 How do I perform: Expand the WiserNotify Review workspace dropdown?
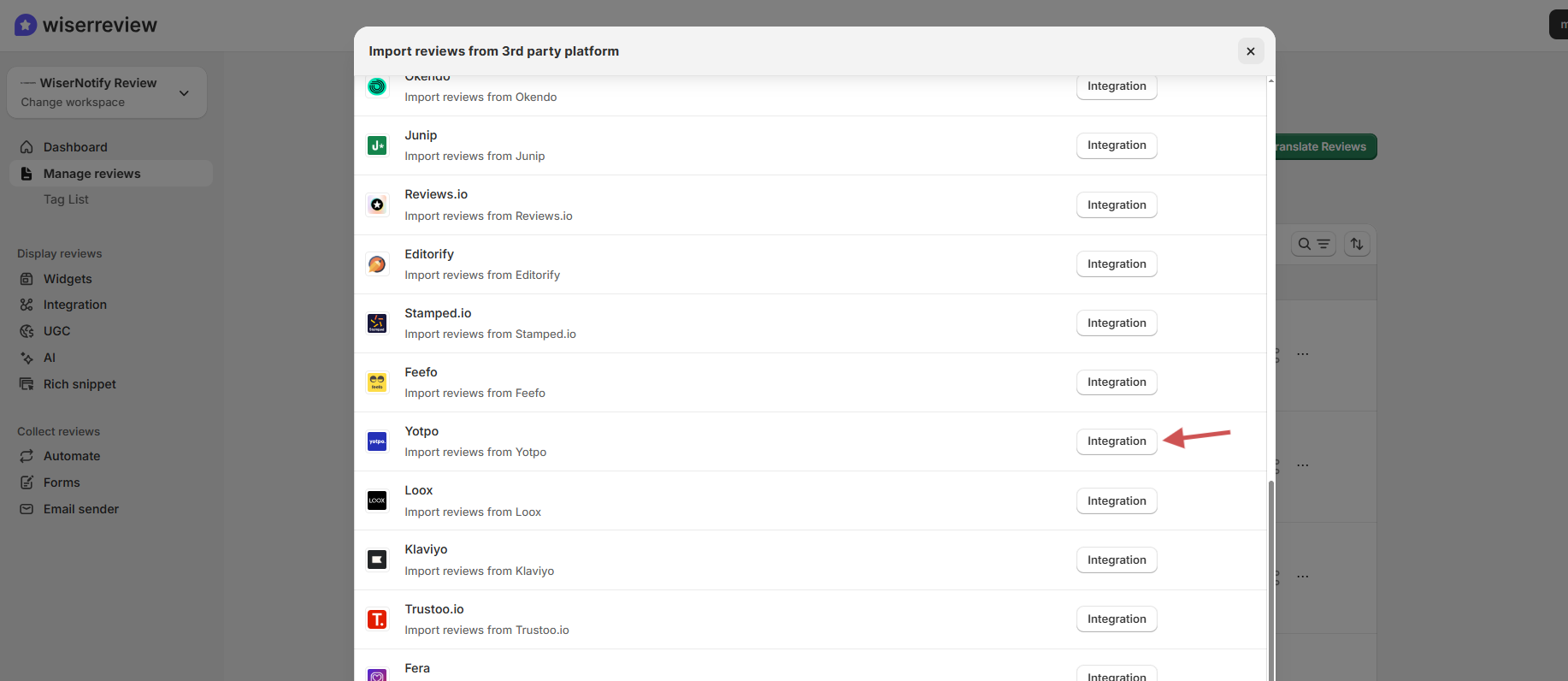pyautogui.click(x=184, y=92)
